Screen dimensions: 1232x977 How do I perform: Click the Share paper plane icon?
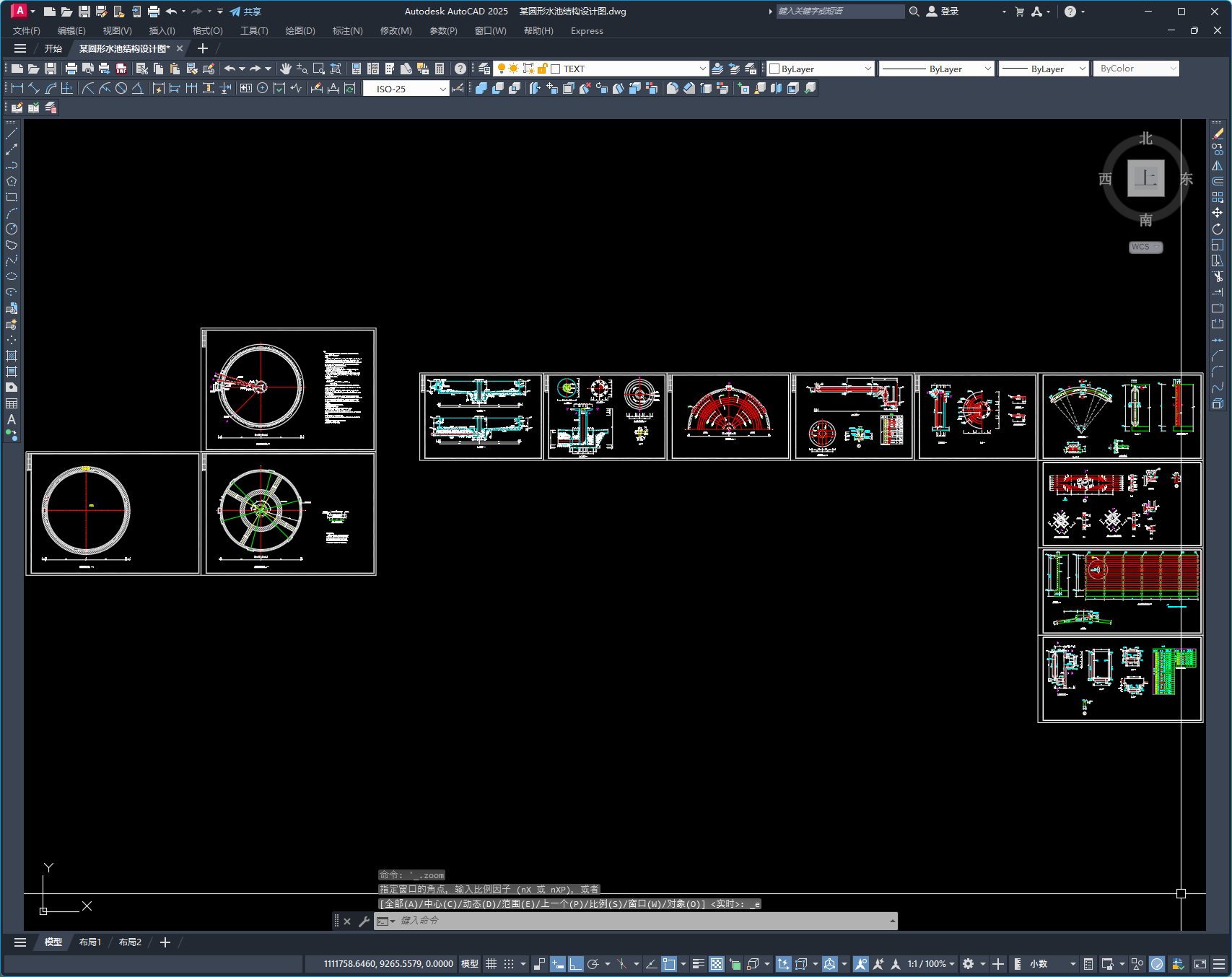[235, 12]
